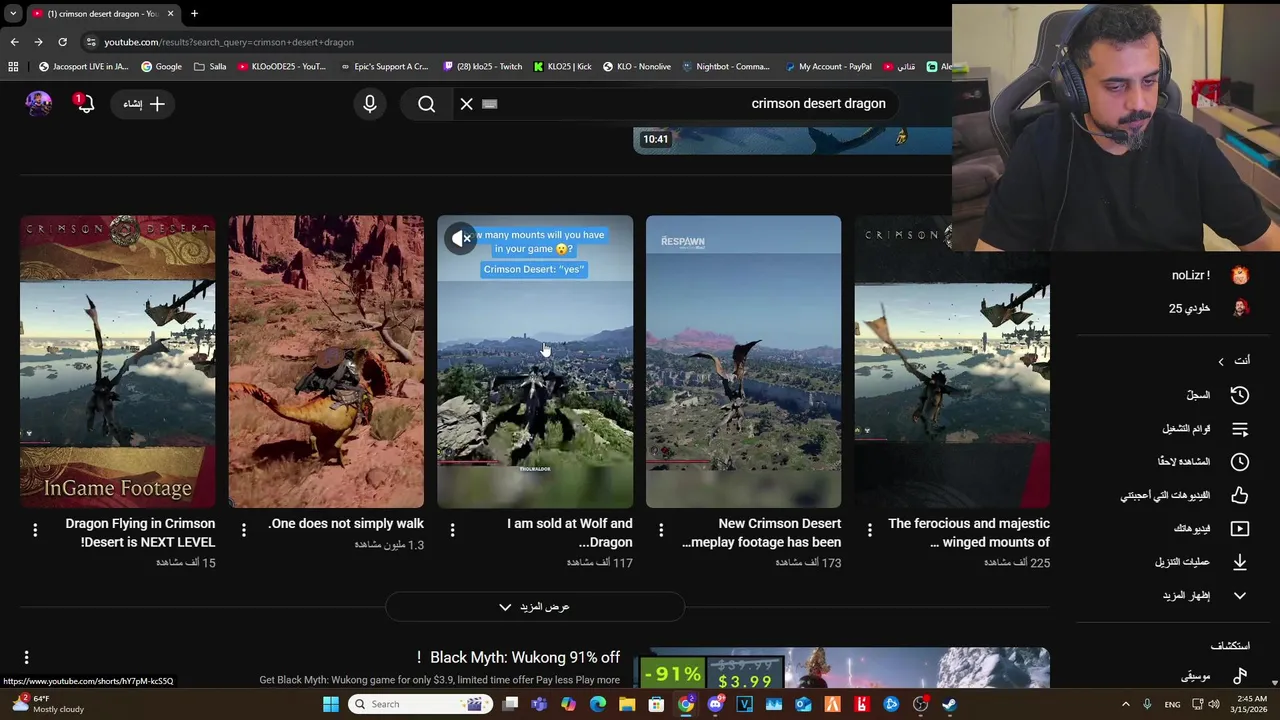
Task: Open the tab search dropdown arrow
Action: 12,14
